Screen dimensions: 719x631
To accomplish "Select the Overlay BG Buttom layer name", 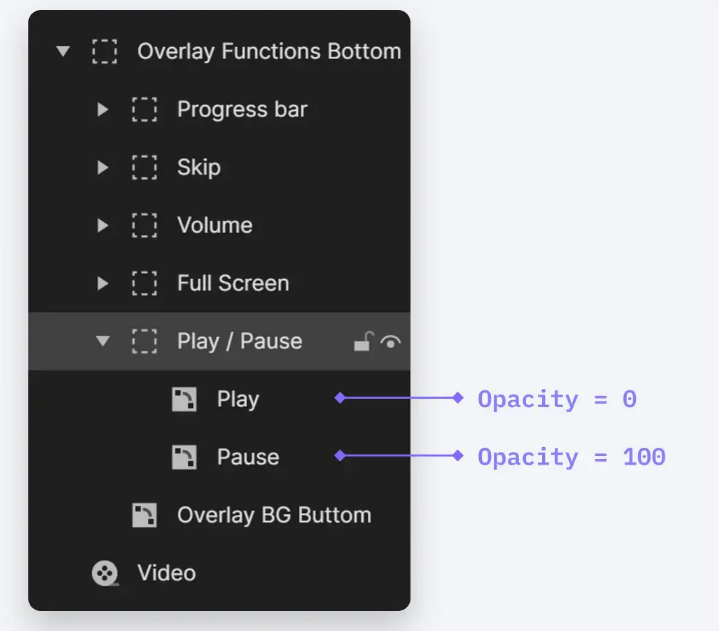I will click(274, 515).
